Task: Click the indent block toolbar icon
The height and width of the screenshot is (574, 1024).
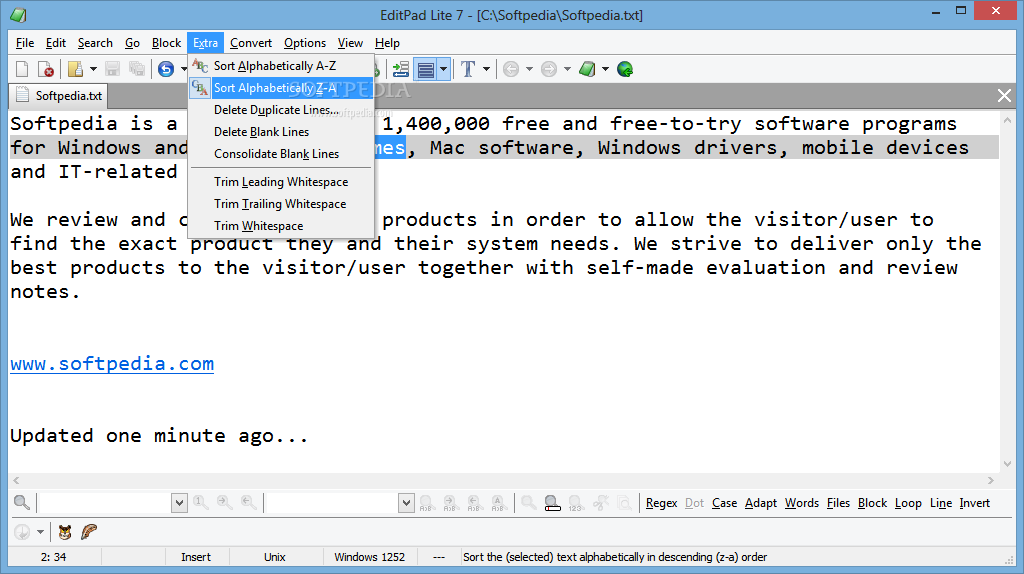Action: [400, 69]
